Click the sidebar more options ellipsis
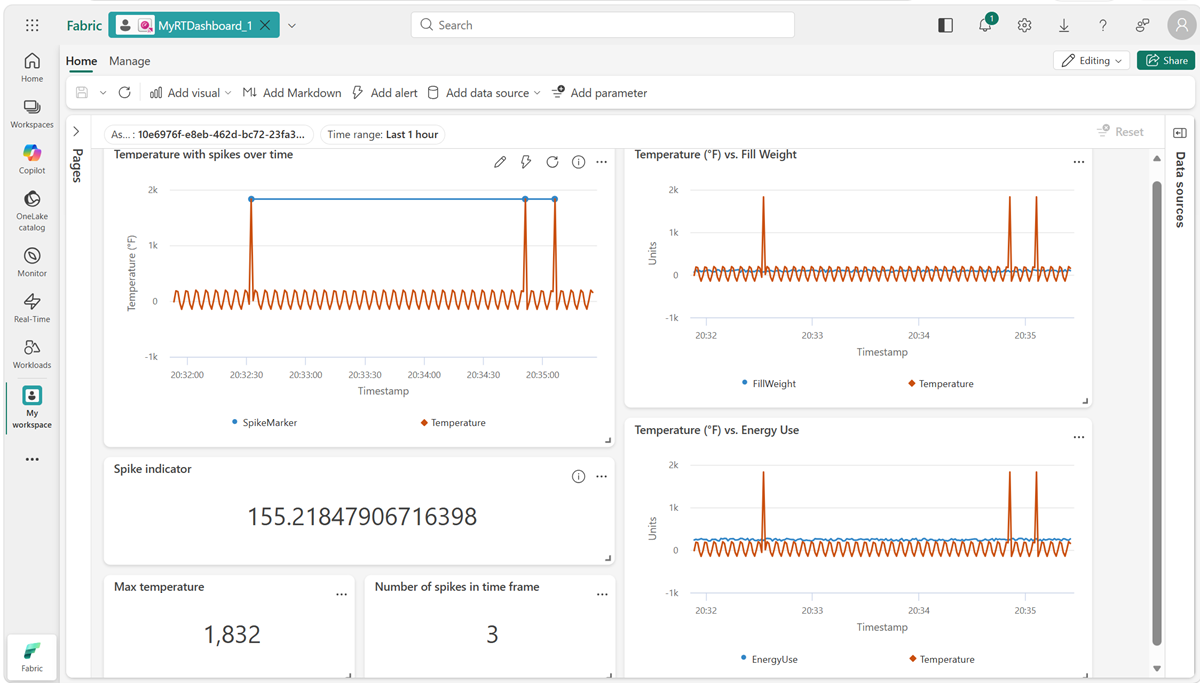1200x683 pixels. click(x=32, y=460)
